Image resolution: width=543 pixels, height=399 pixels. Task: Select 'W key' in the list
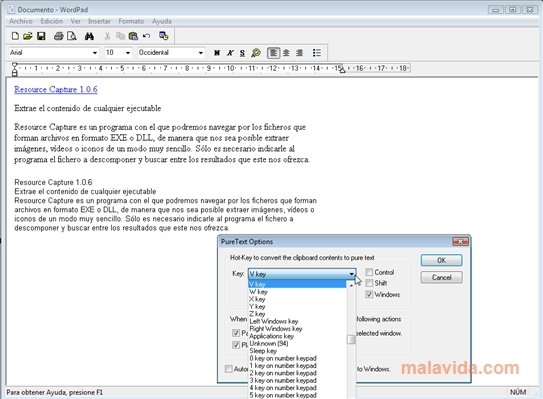[x=297, y=292]
